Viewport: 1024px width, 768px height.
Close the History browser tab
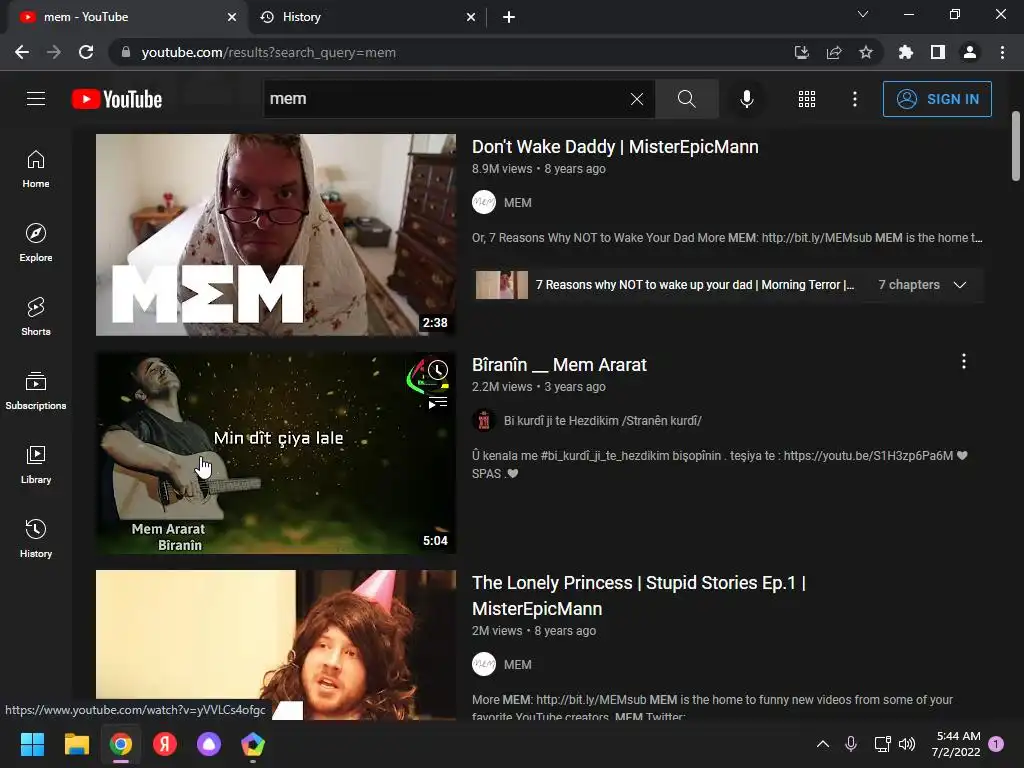tap(471, 17)
